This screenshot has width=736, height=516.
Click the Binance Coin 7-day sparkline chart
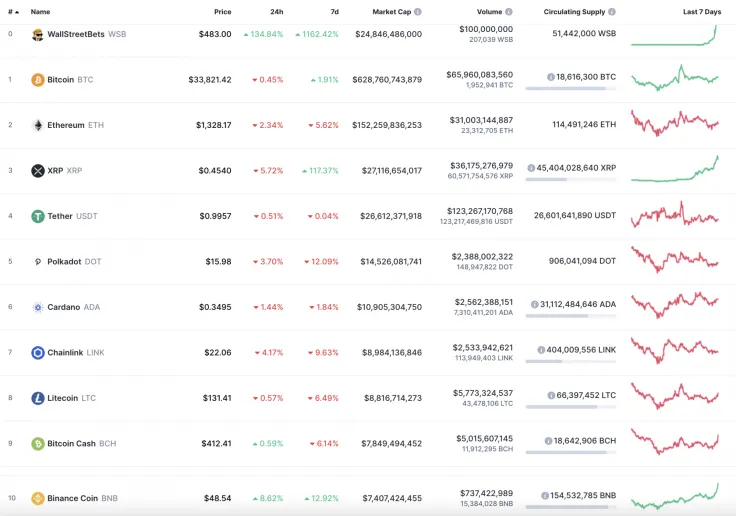(675, 496)
